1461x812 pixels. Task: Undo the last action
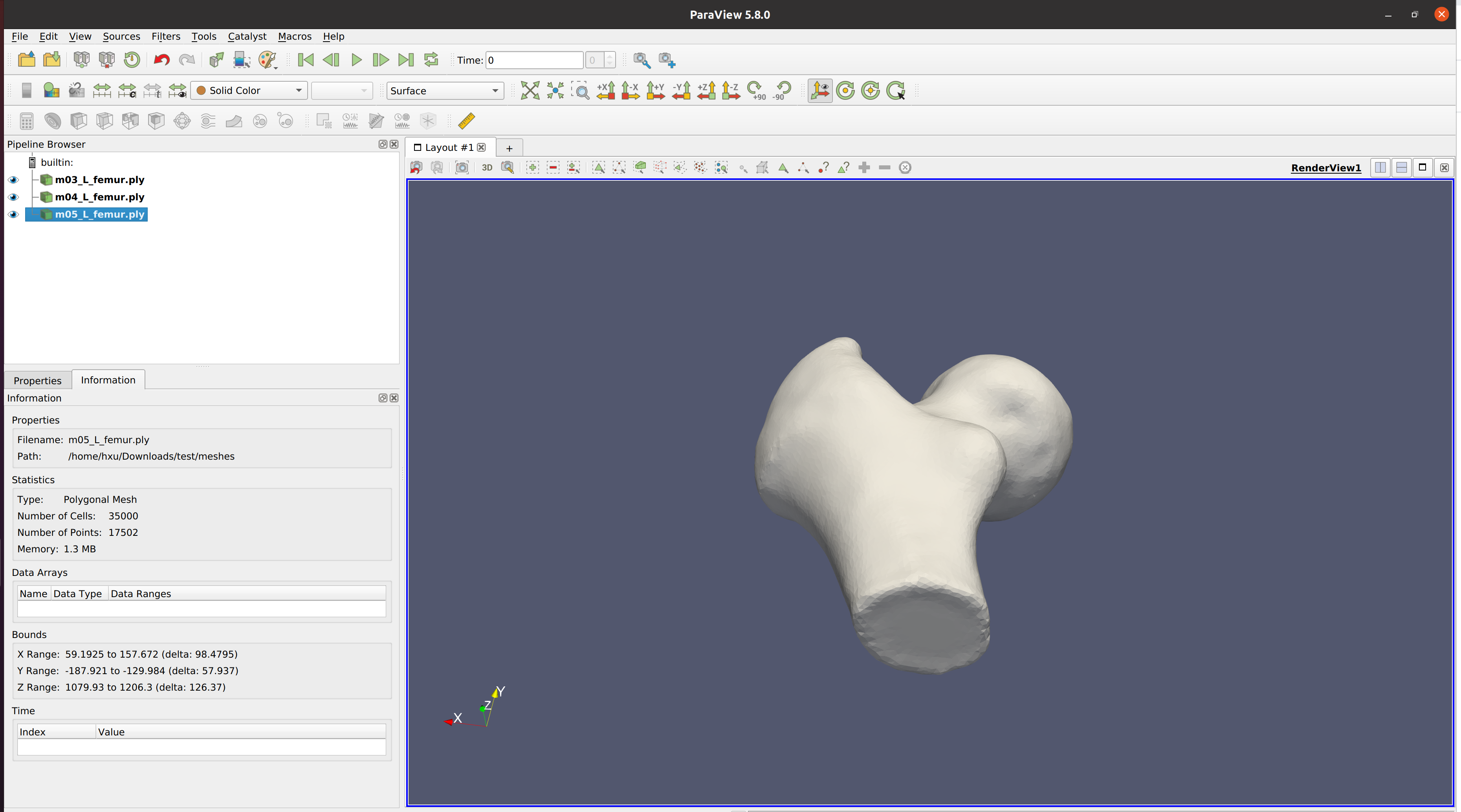(161, 60)
